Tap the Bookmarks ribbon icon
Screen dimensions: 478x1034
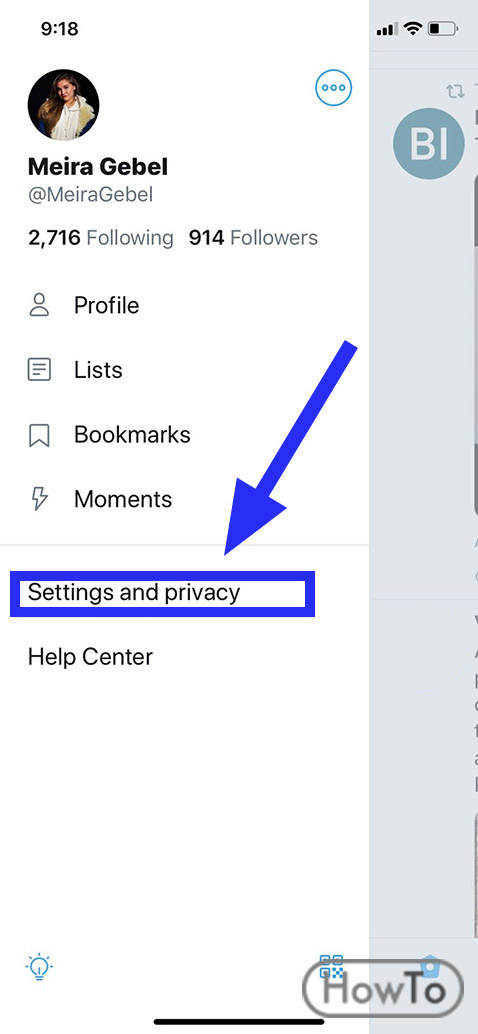(39, 435)
